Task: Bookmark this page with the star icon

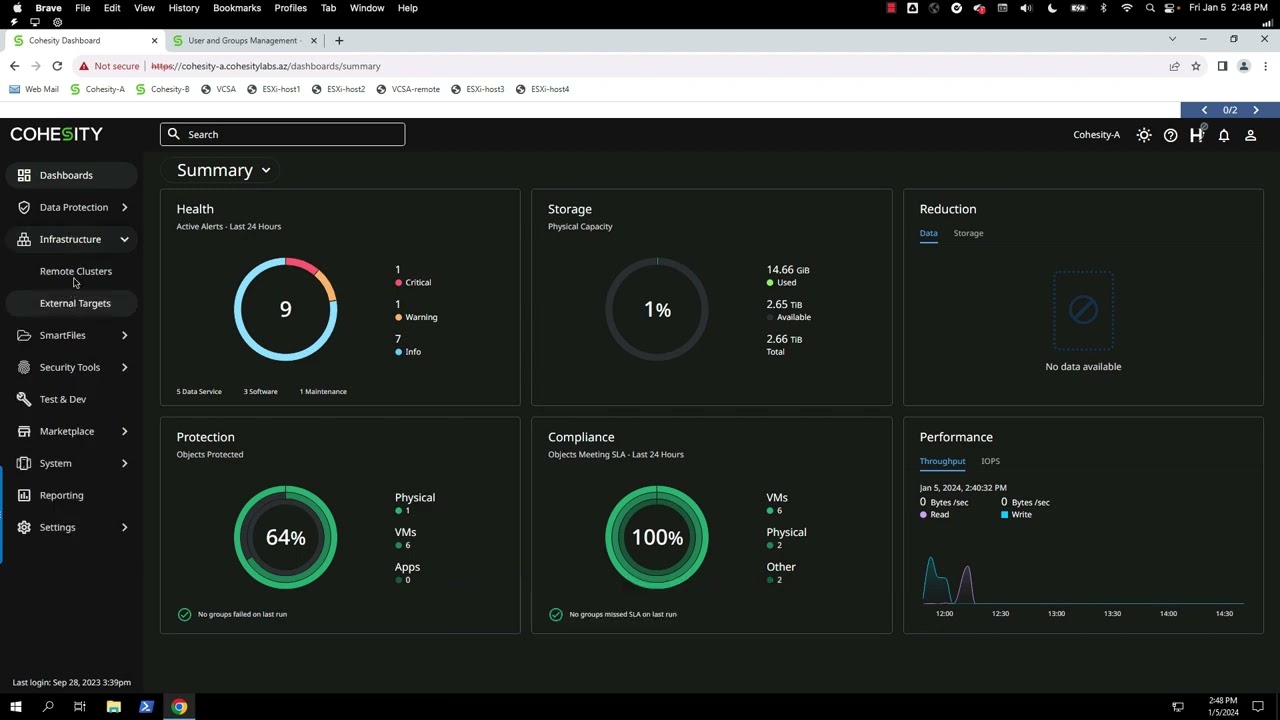Action: pyautogui.click(x=1195, y=66)
